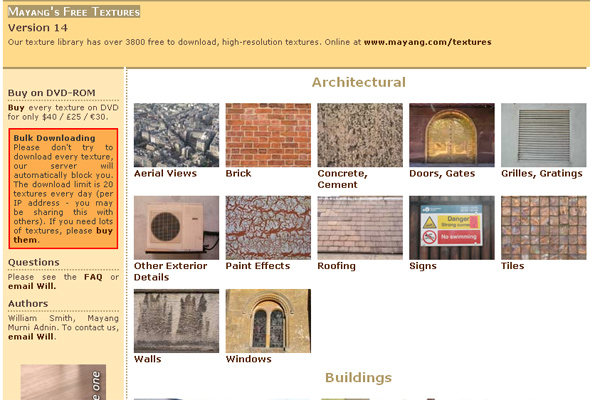Open the Signs texture thumbnail

[452, 228]
